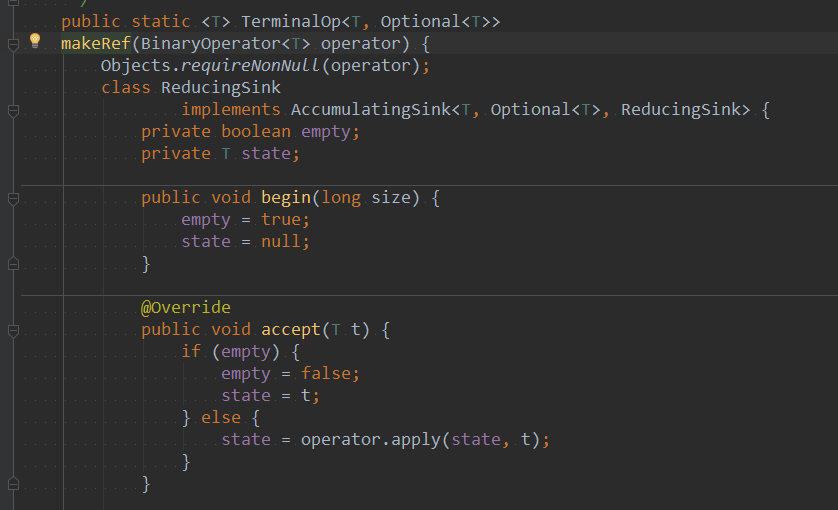Screen dimensions: 838x510
Task: Click the 'implements' keyword
Action: coord(231,110)
